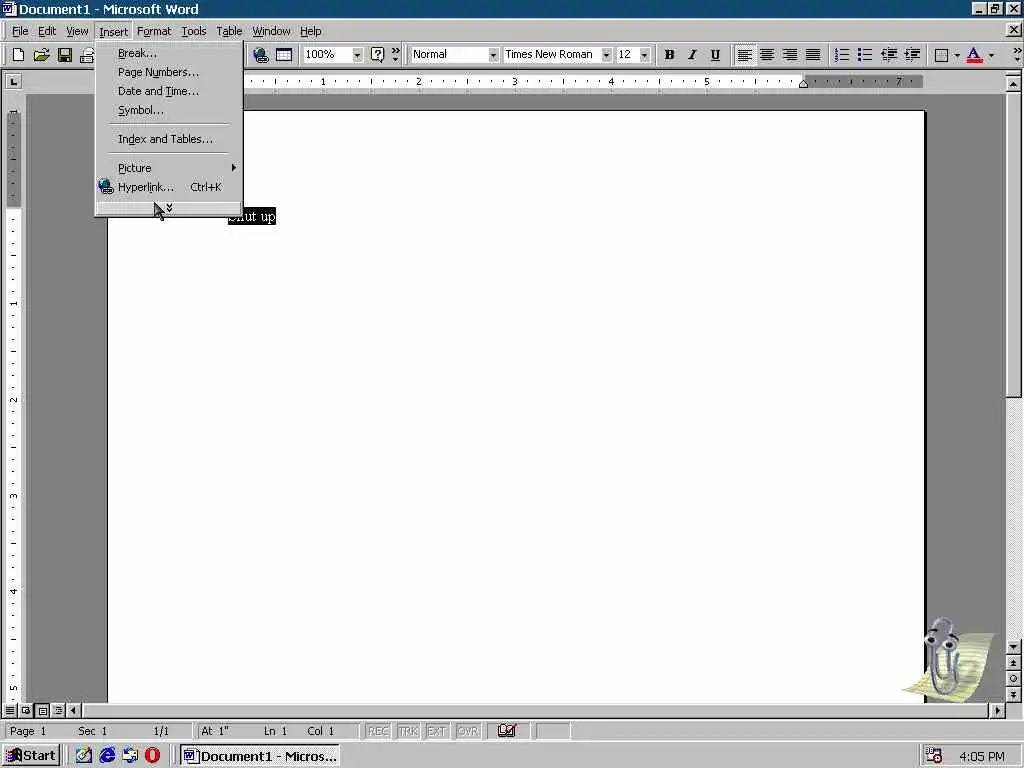Click the Bullets list icon
Screen dimensions: 1024x768
pyautogui.click(x=865, y=55)
